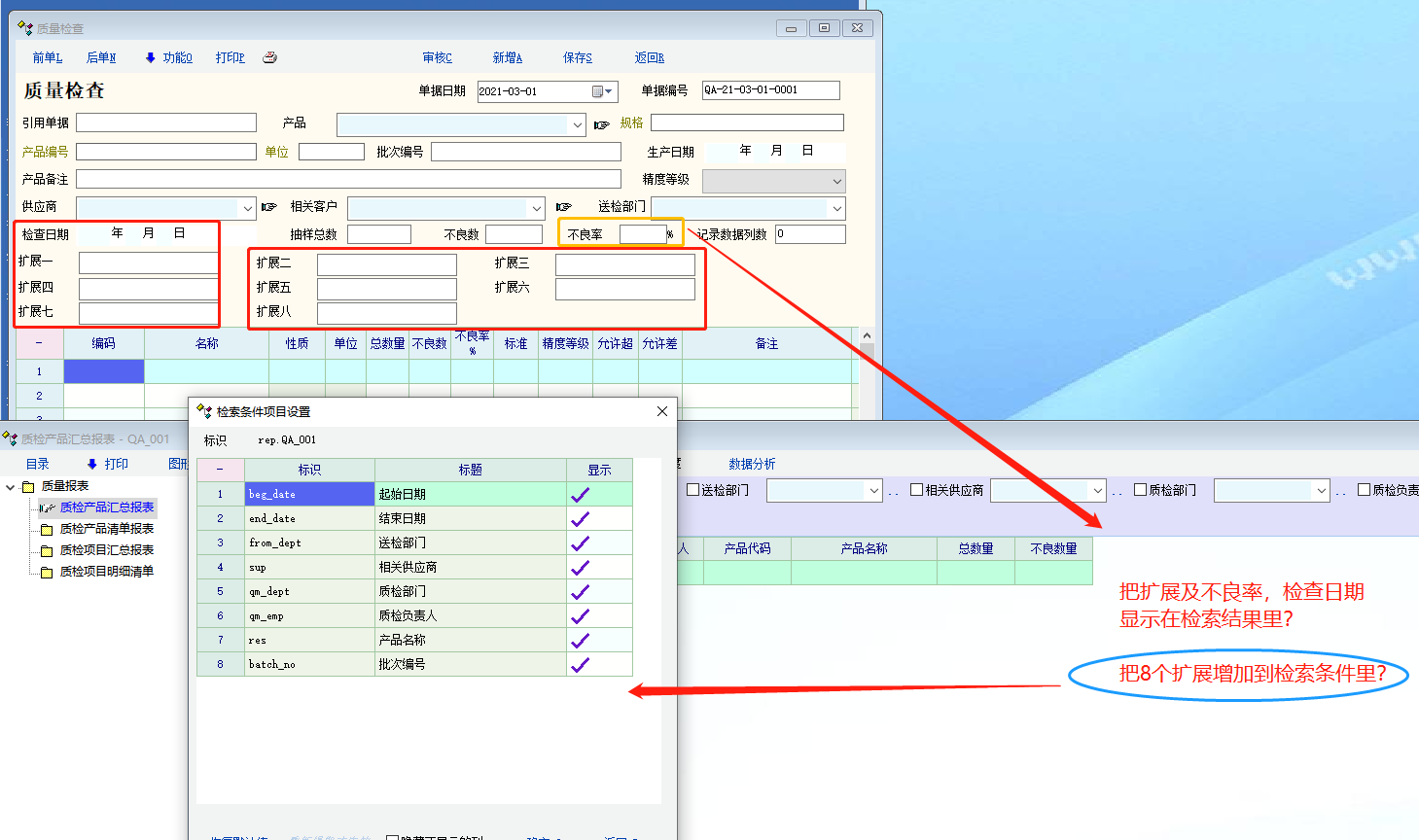Open the 产品 dropdown list

tap(578, 124)
